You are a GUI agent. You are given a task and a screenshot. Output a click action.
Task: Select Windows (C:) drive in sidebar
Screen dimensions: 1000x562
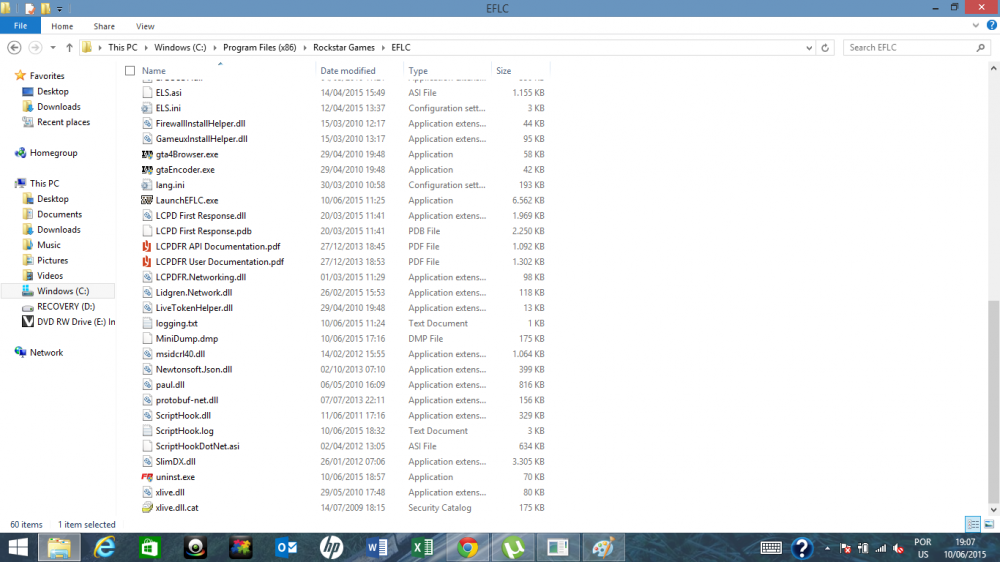point(63,291)
